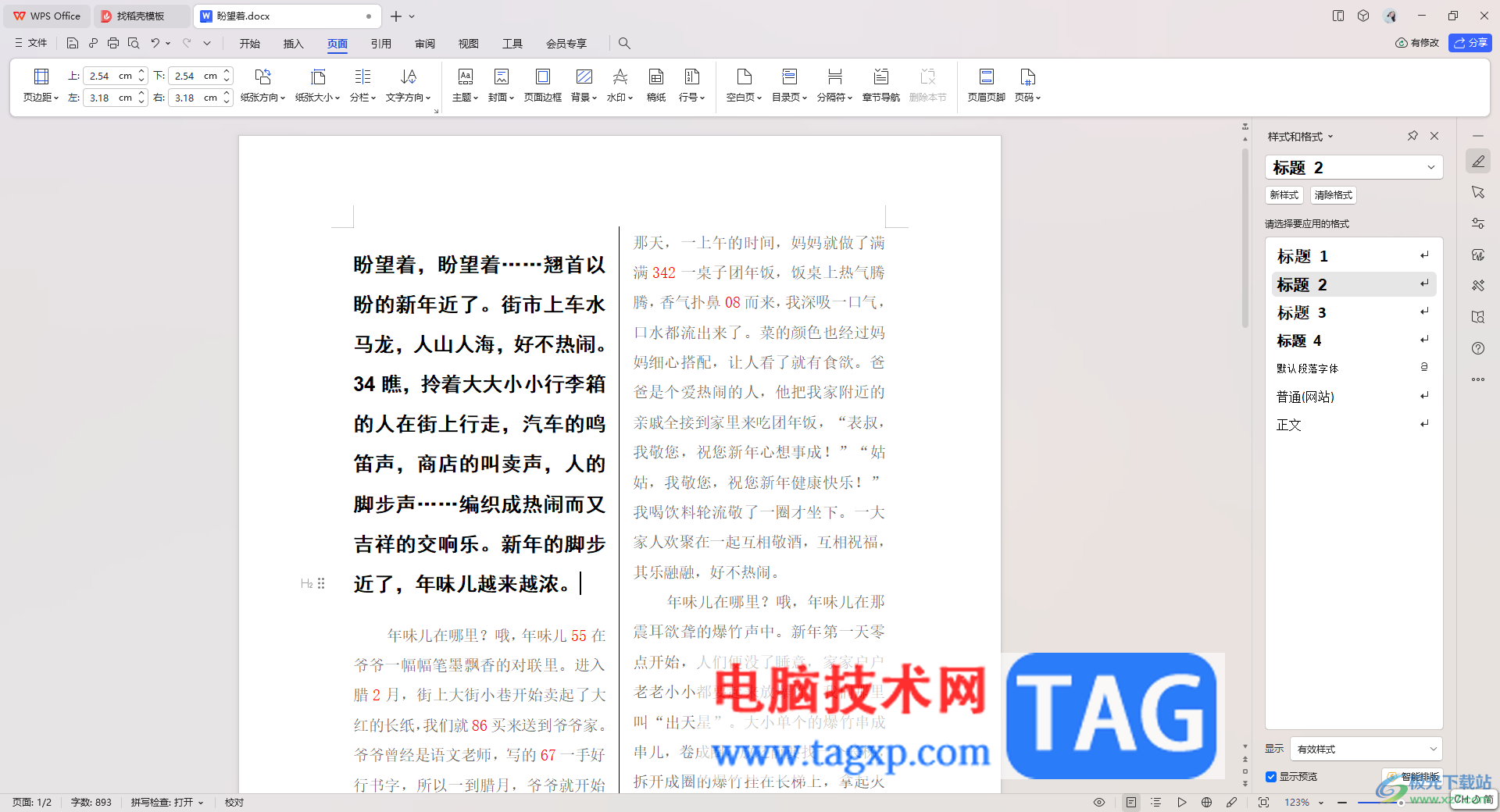Switch to the 插入 ribbon tab
The height and width of the screenshot is (812, 1500).
(293, 44)
